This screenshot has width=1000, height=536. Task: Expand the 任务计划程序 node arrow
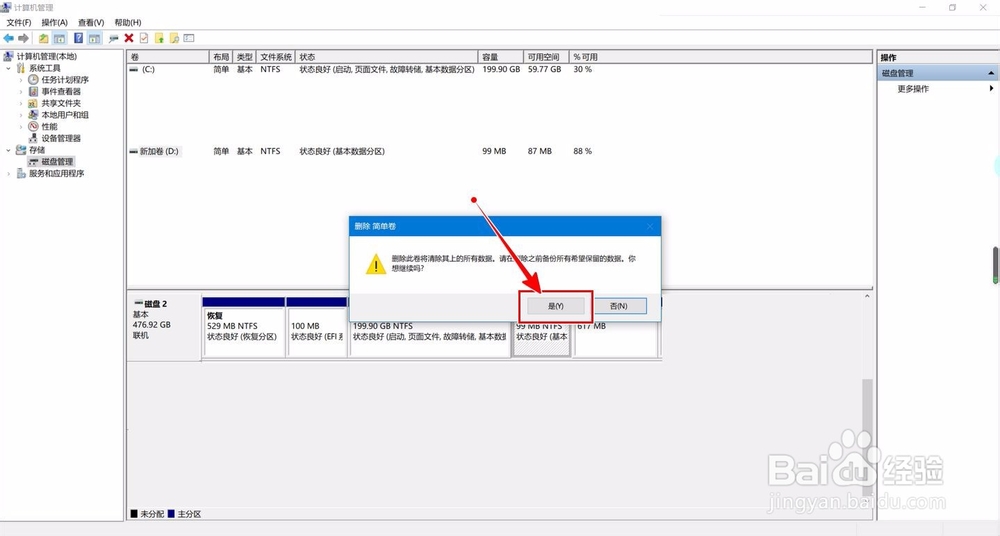(20, 80)
